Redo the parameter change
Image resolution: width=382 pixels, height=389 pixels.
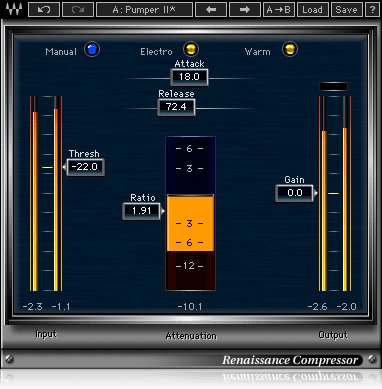click(x=78, y=10)
